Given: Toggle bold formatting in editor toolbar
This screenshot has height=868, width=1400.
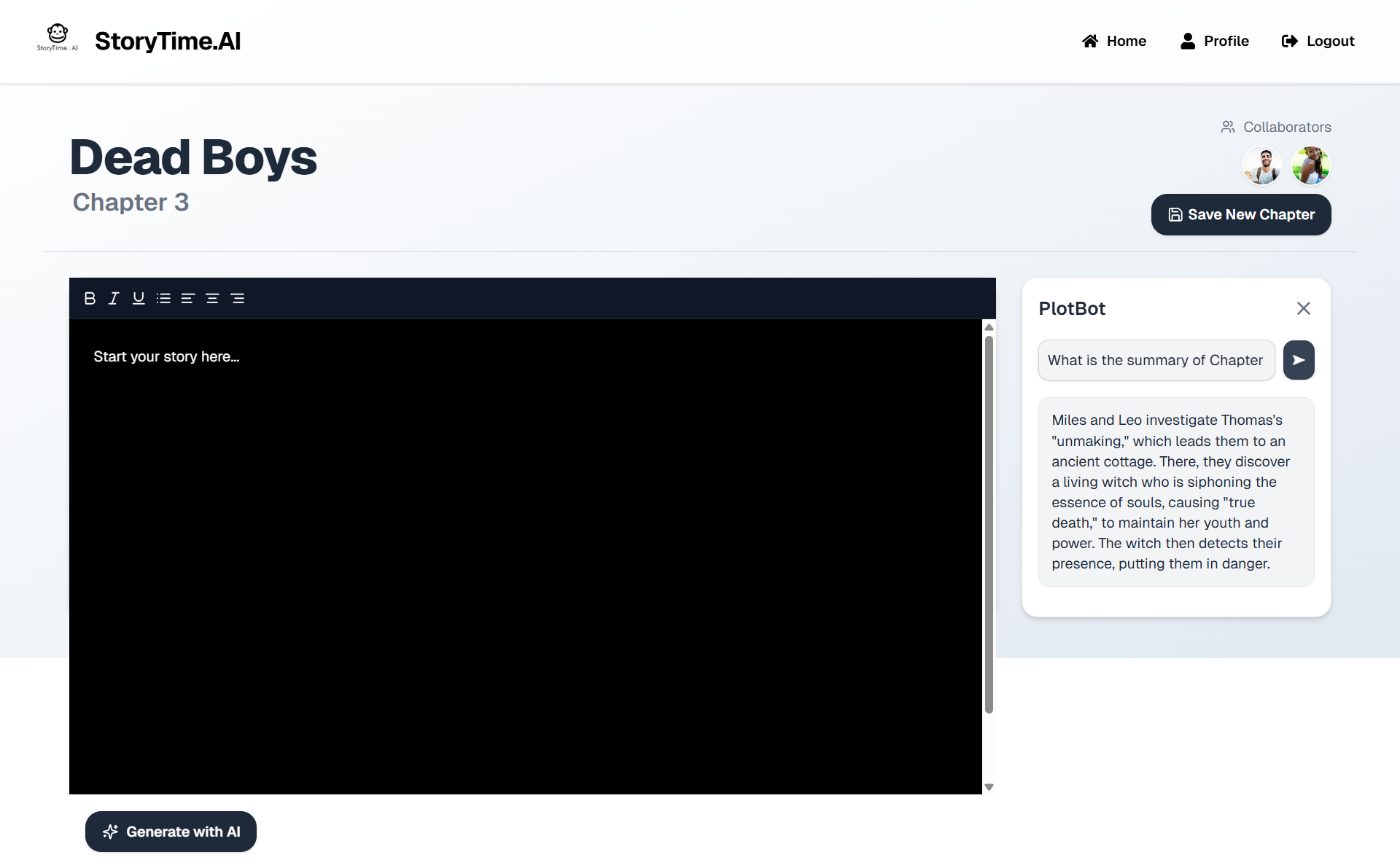Looking at the screenshot, I should tap(90, 298).
